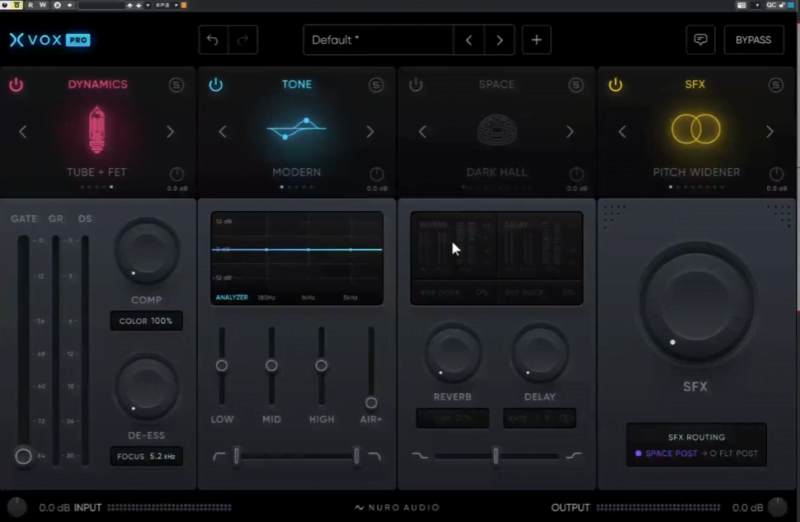Click Space module gain trim knob
This screenshot has height=522, width=800.
pyautogui.click(x=577, y=174)
